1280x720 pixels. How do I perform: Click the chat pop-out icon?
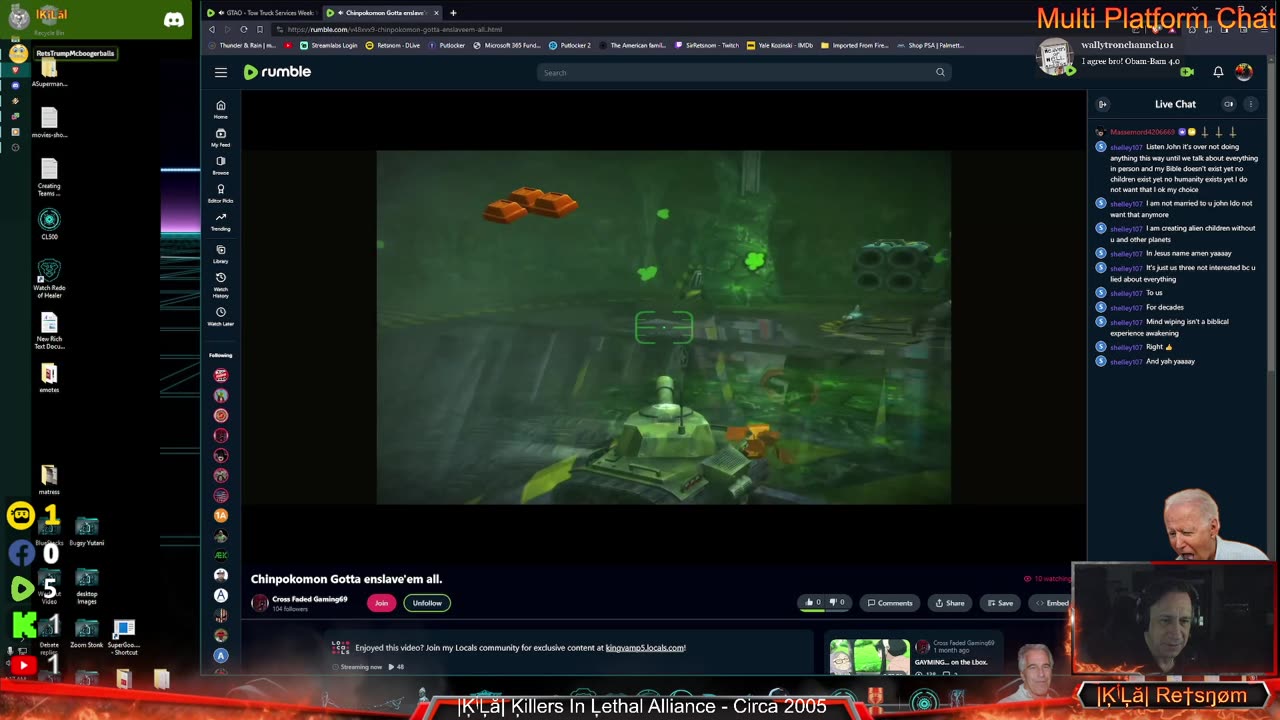coord(1229,104)
